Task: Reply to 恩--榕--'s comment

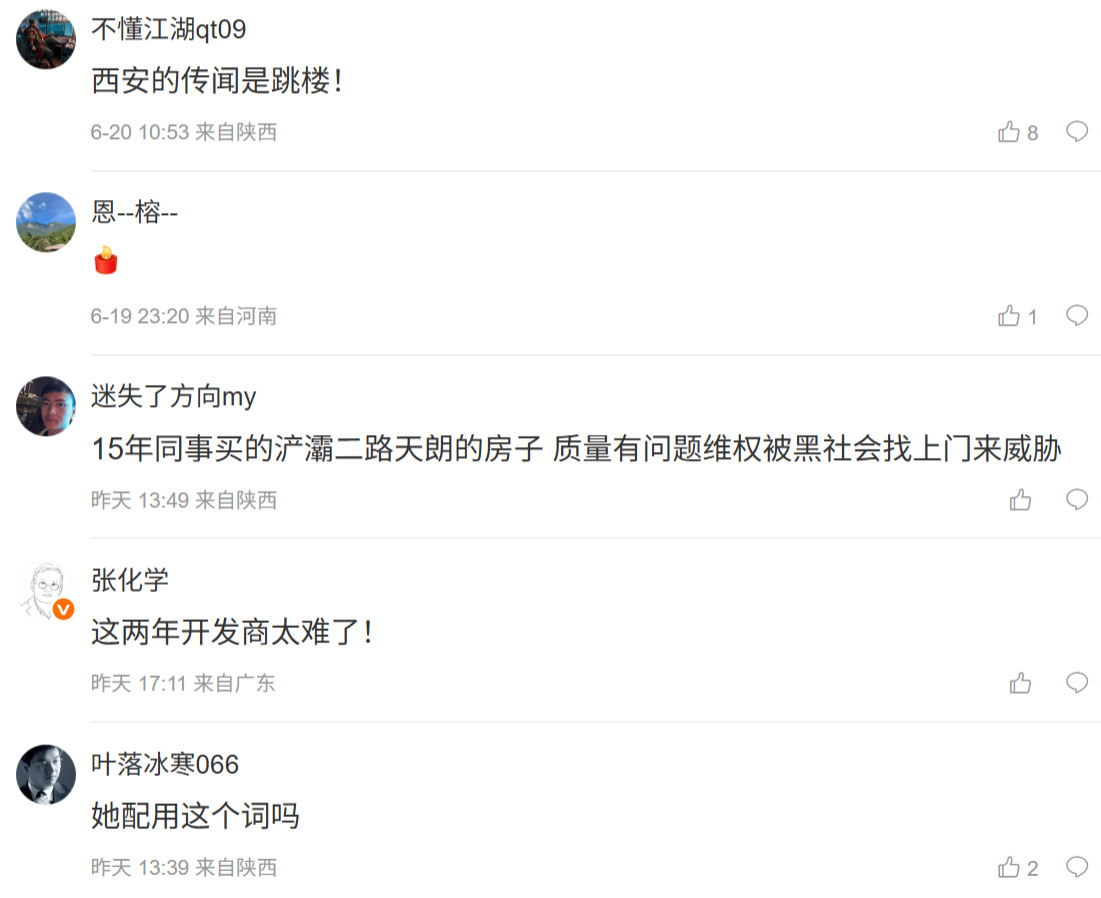Action: click(1076, 315)
